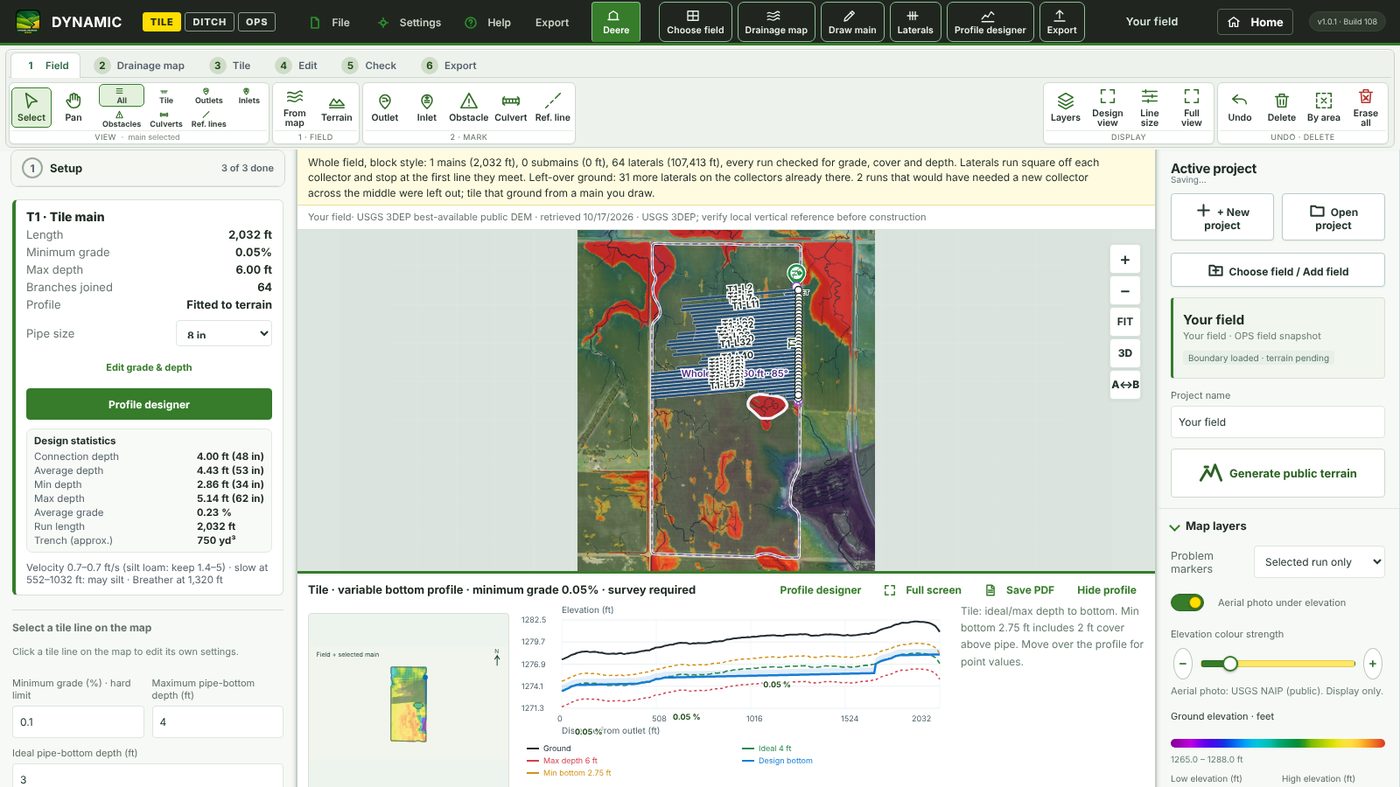The width and height of the screenshot is (1400, 787).
Task: Click the From map field tool
Action: pos(294,107)
